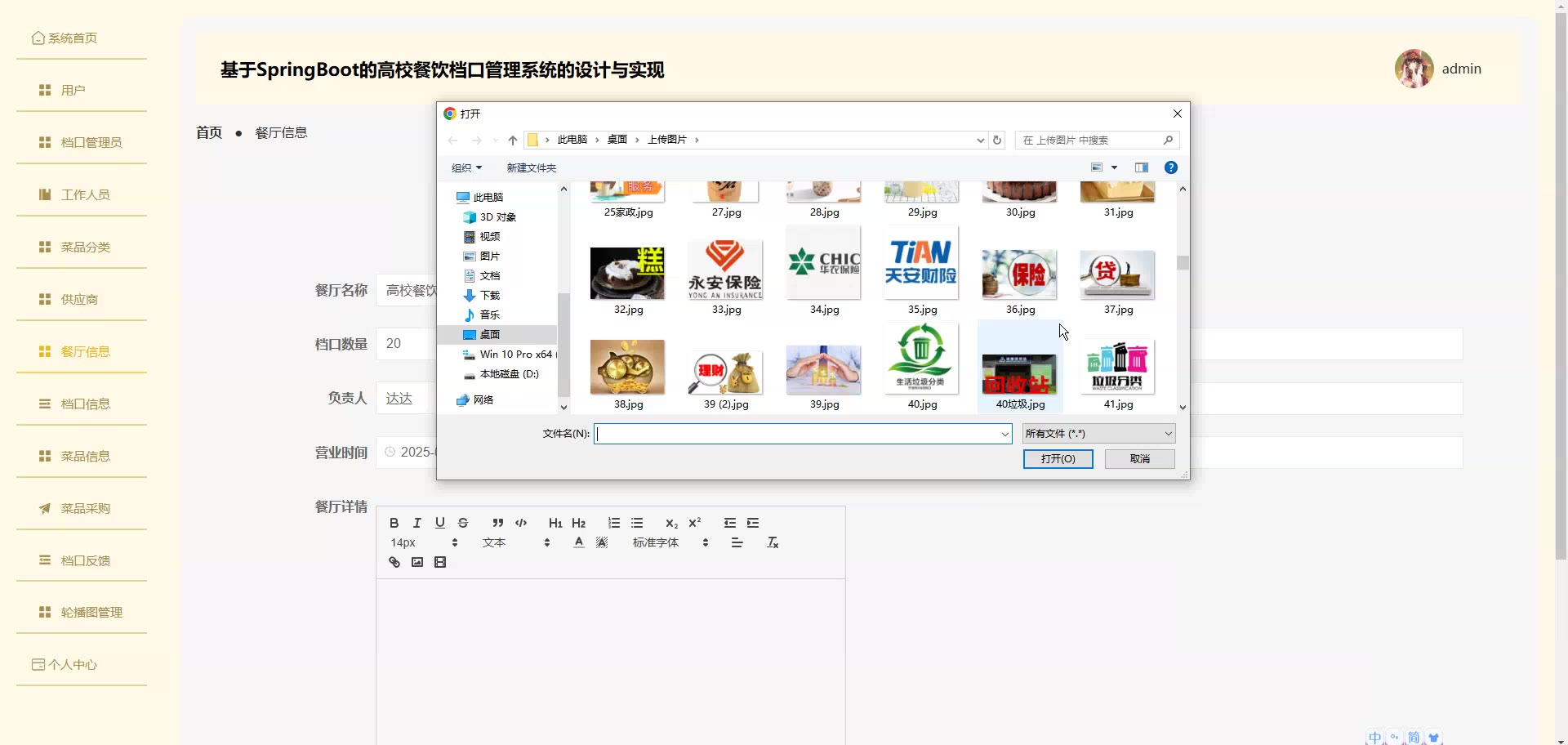Open file dialog help
This screenshot has height=745, width=1568.
click(1171, 167)
